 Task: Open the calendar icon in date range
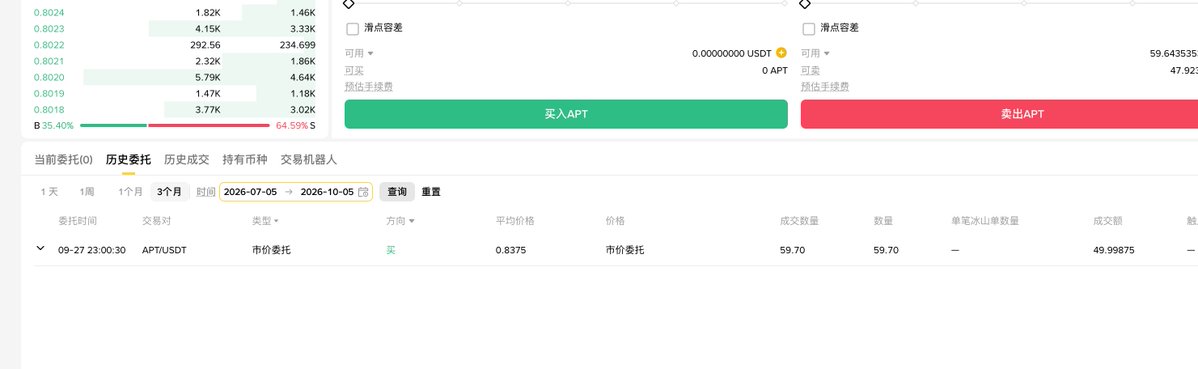pyautogui.click(x=364, y=192)
